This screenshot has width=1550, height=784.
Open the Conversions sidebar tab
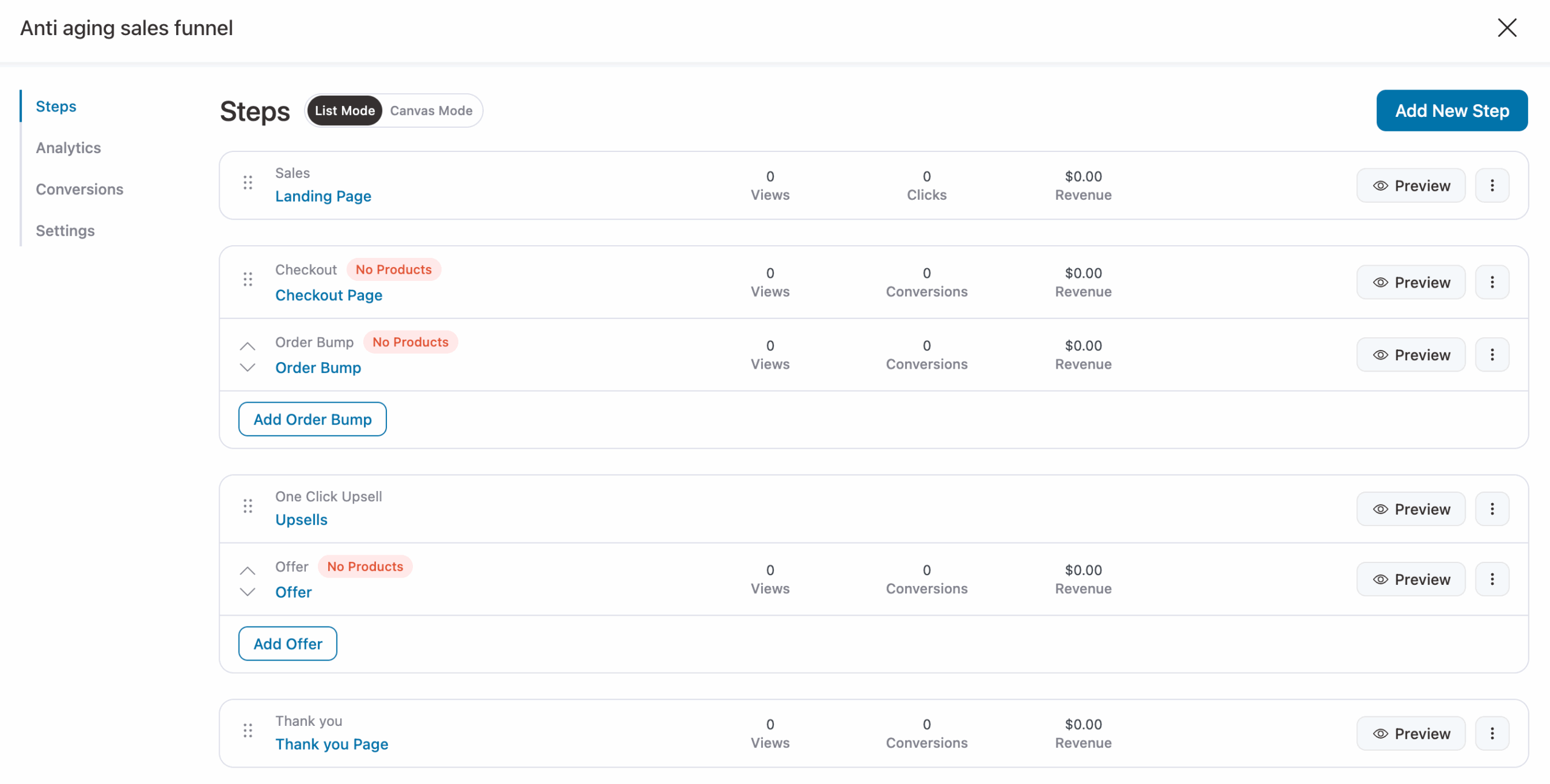click(79, 189)
